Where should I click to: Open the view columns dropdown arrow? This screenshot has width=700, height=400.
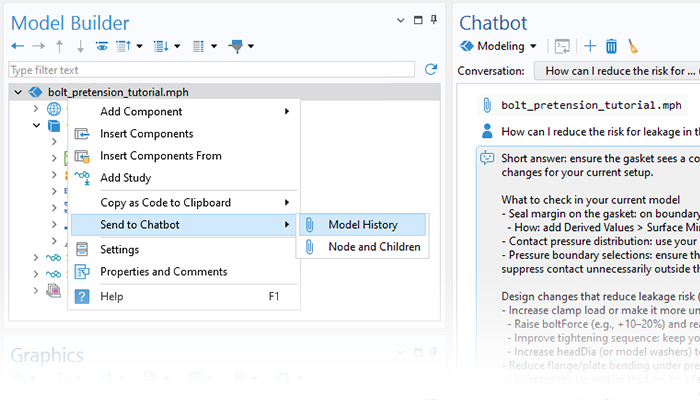(214, 46)
